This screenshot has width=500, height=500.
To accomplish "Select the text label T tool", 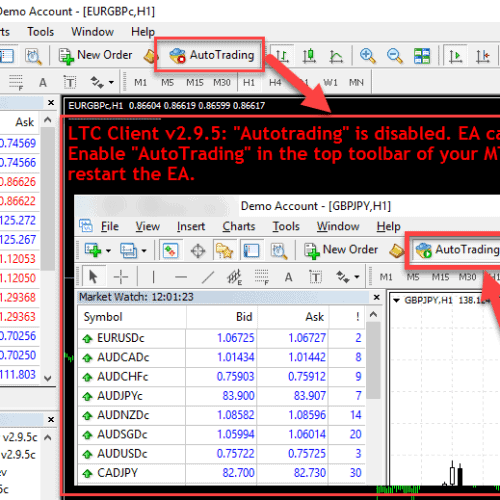I will tap(70, 82).
